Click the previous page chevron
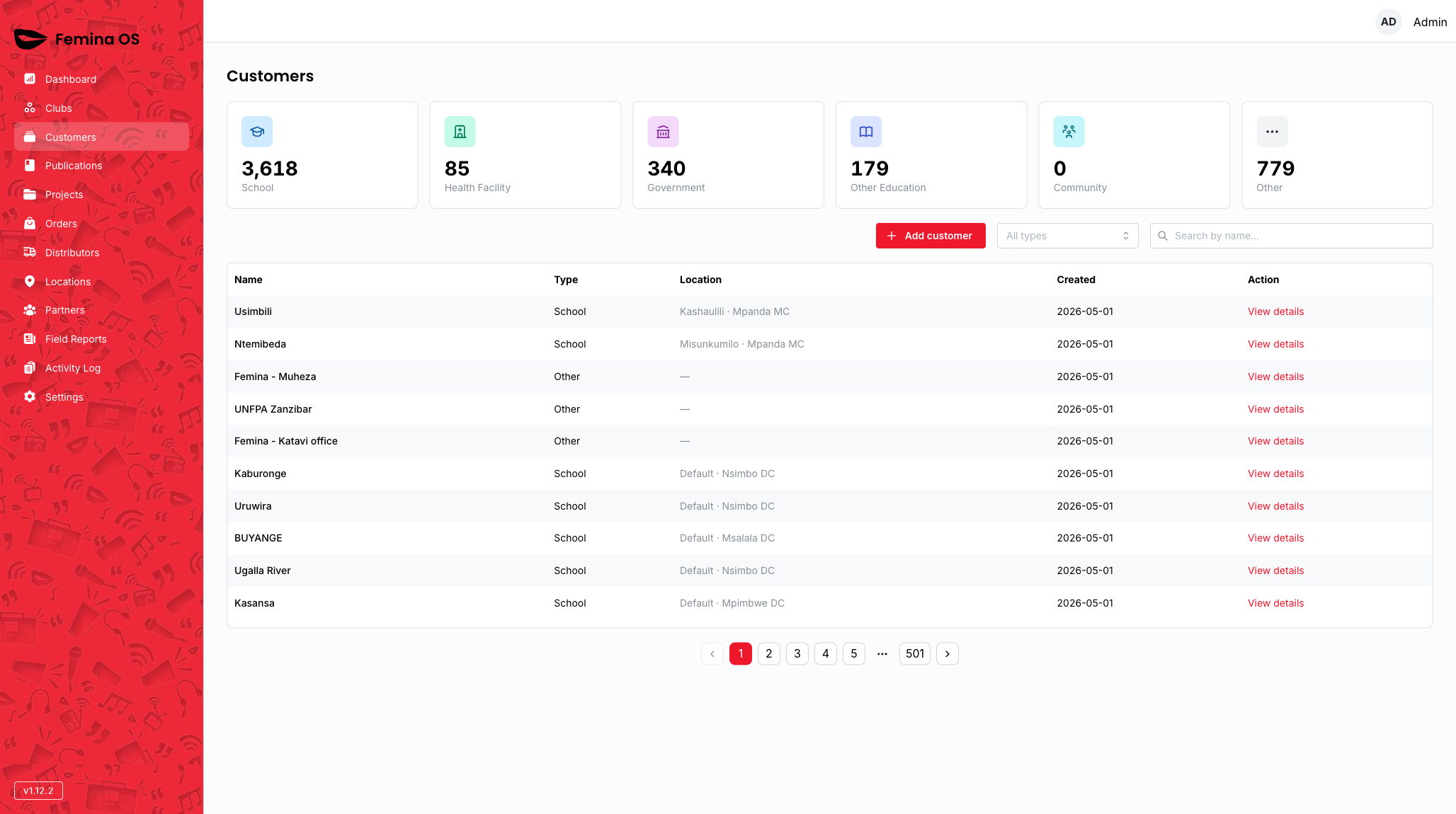The height and width of the screenshot is (814, 1456). tap(712, 653)
